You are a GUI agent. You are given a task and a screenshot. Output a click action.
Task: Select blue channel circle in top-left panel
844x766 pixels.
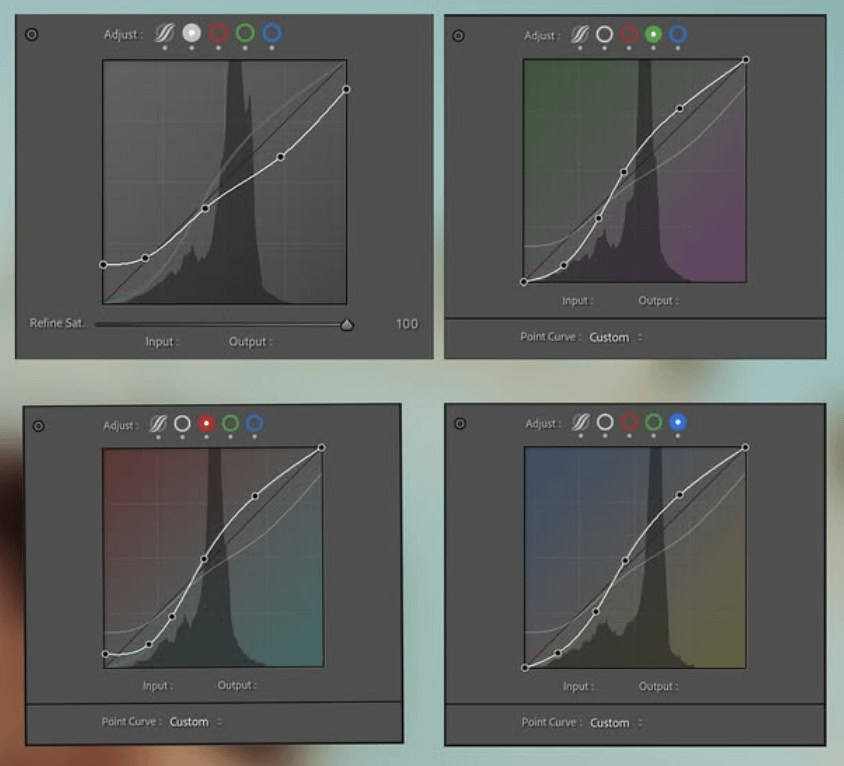coord(272,33)
